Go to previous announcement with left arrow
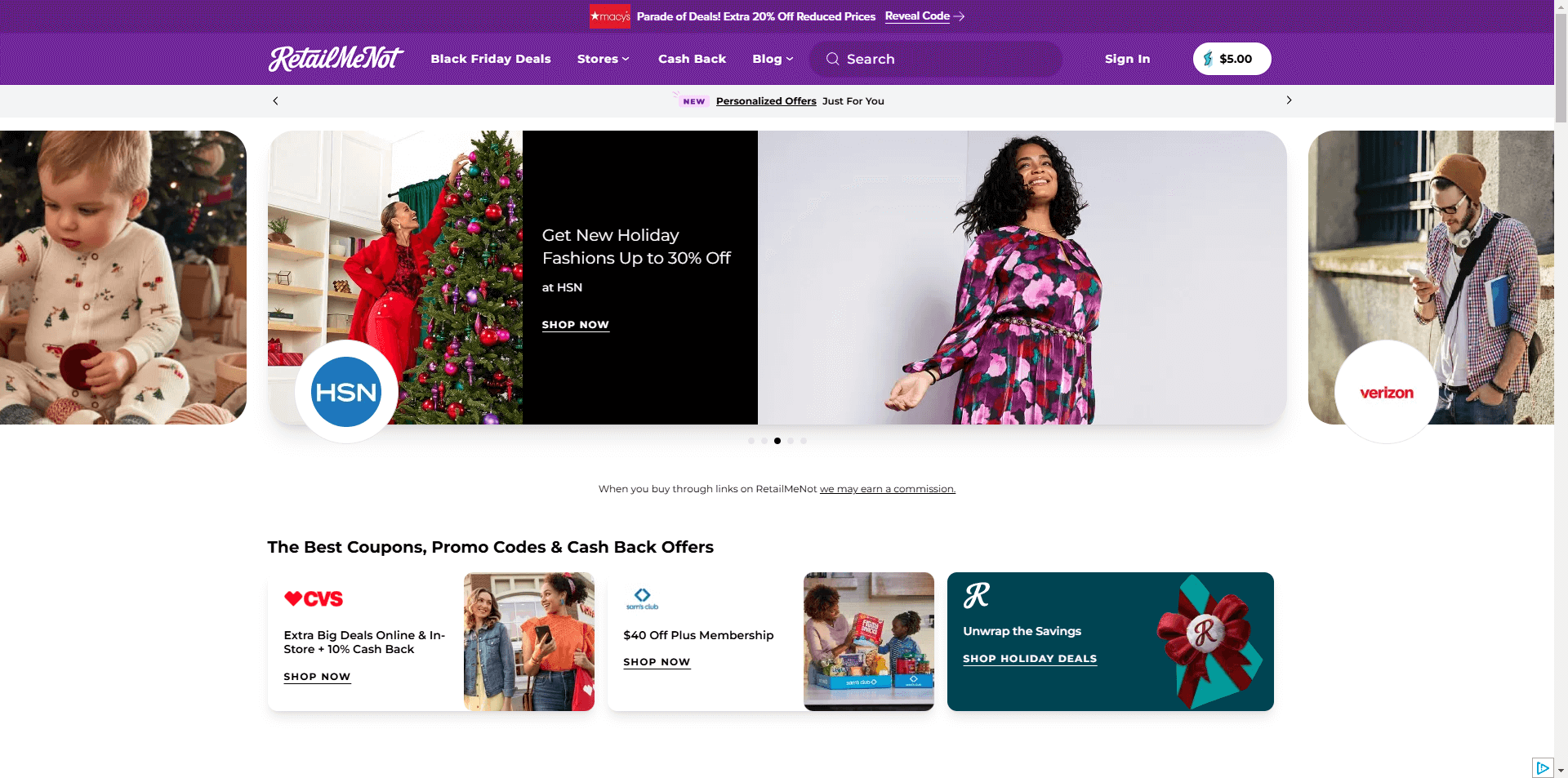 [275, 100]
